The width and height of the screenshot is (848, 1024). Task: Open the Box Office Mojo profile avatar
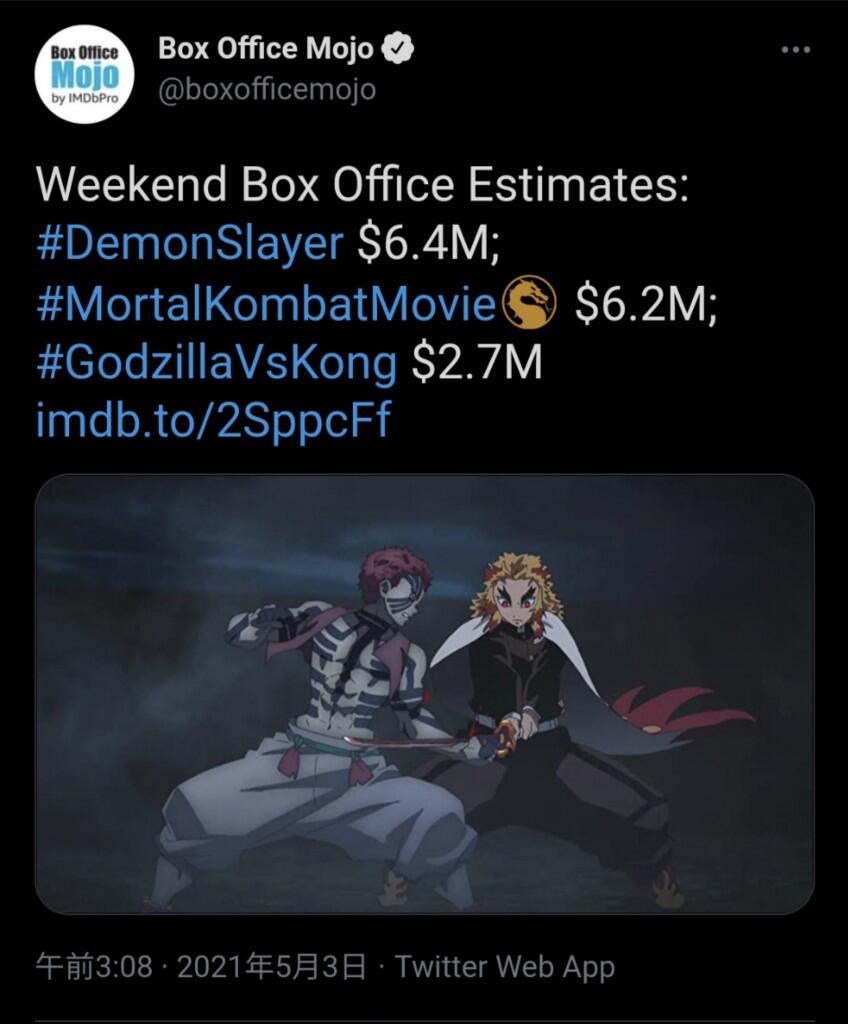(x=85, y=74)
